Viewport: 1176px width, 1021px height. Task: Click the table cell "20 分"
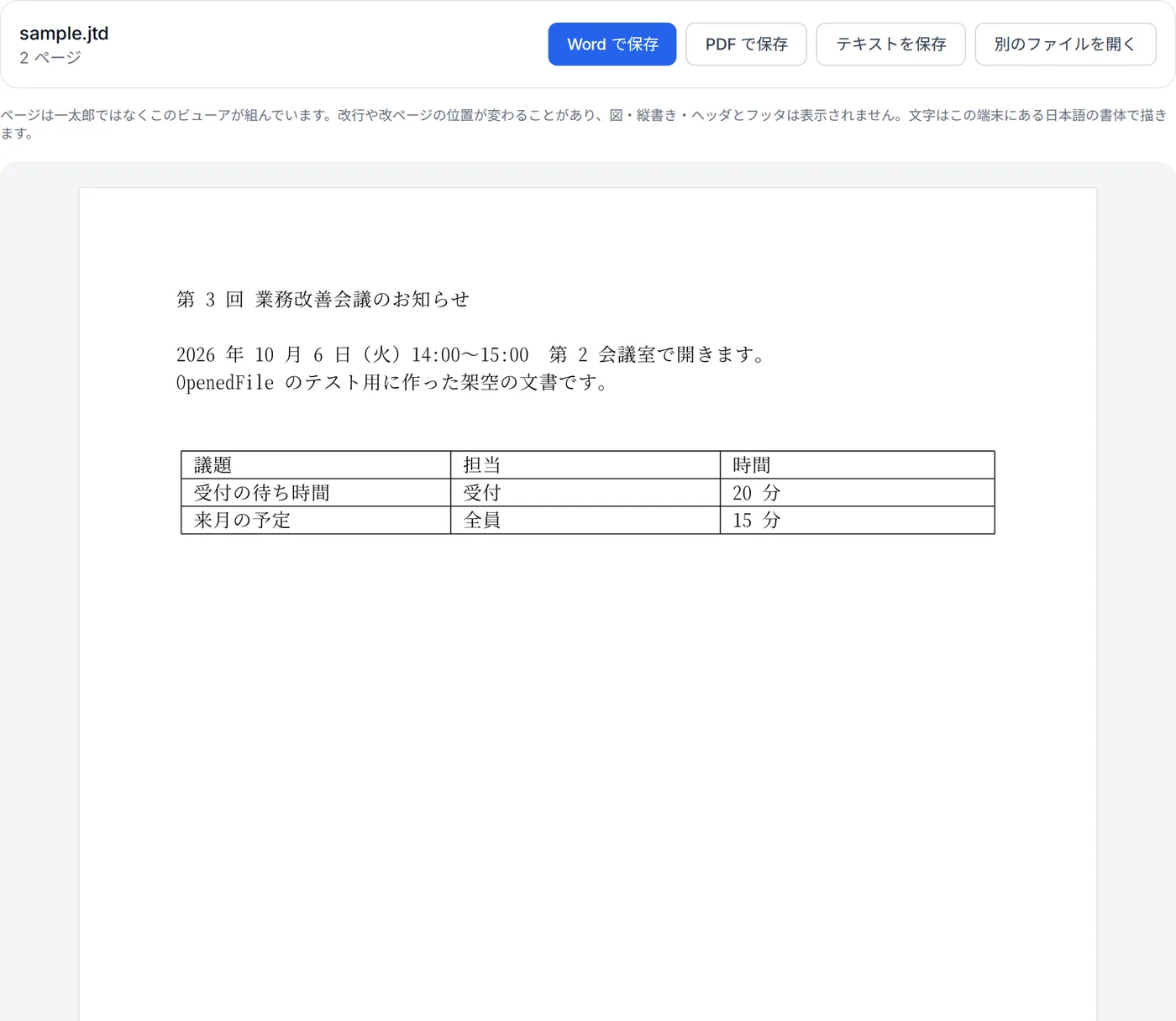[x=858, y=493]
